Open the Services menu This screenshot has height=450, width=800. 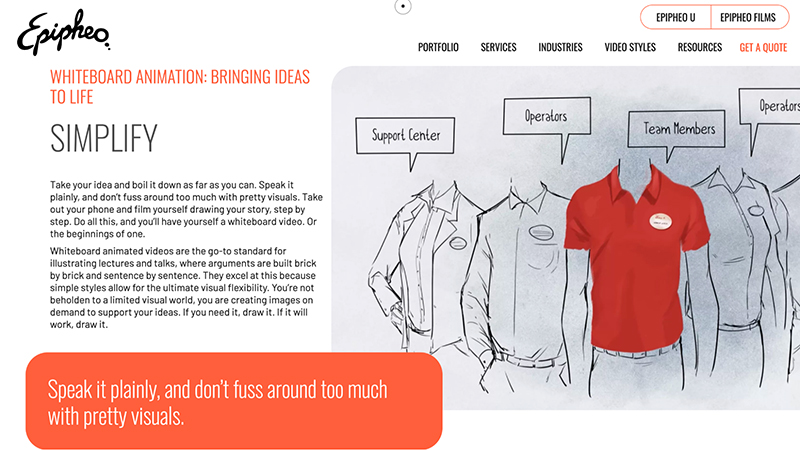(498, 47)
